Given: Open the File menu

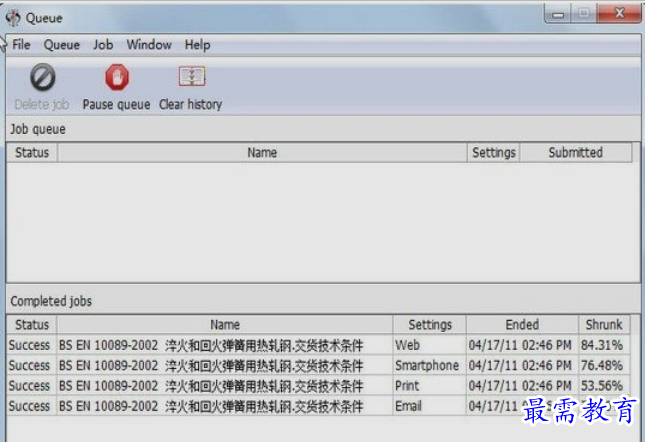Looking at the screenshot, I should tap(21, 44).
